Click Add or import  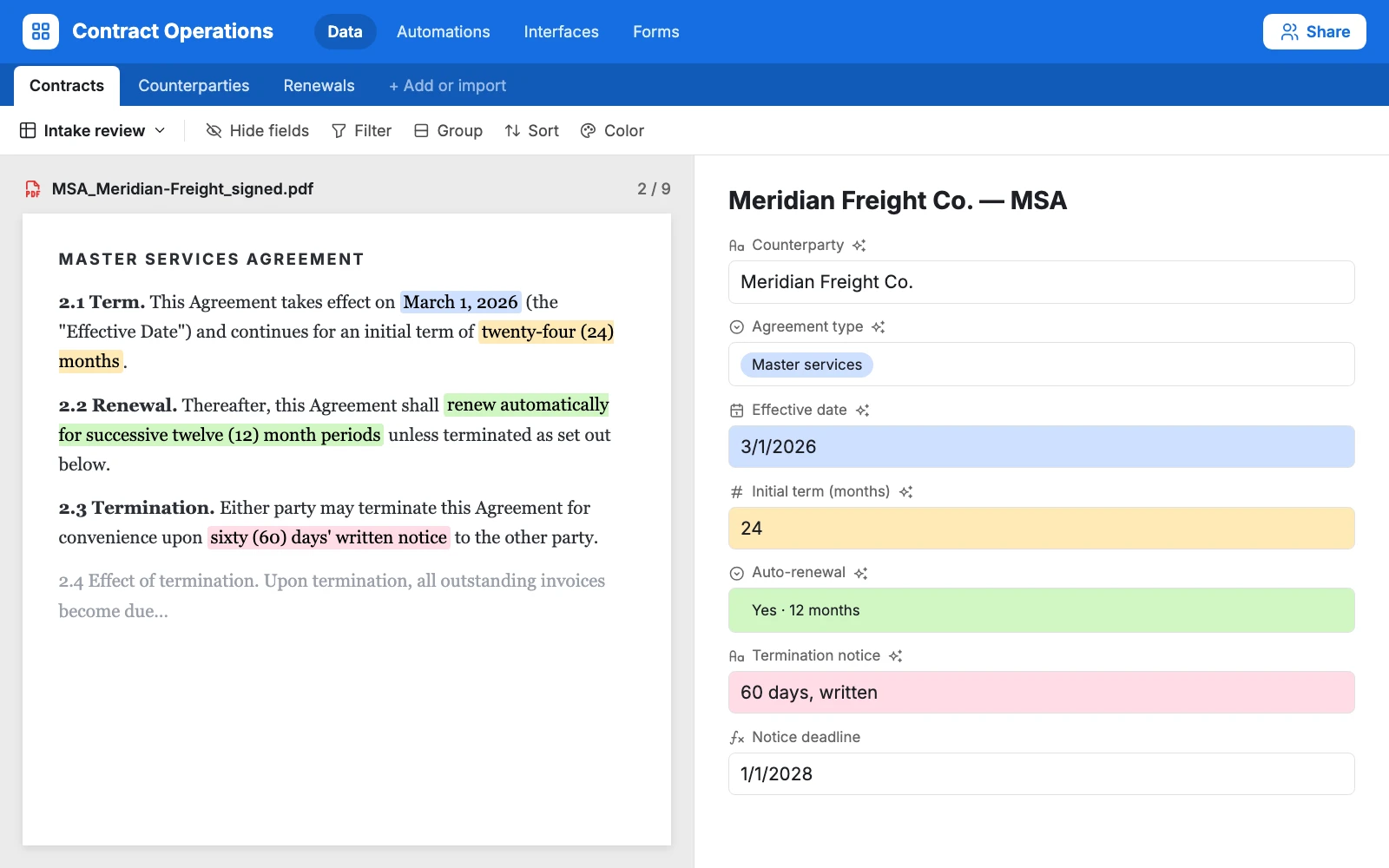(447, 86)
